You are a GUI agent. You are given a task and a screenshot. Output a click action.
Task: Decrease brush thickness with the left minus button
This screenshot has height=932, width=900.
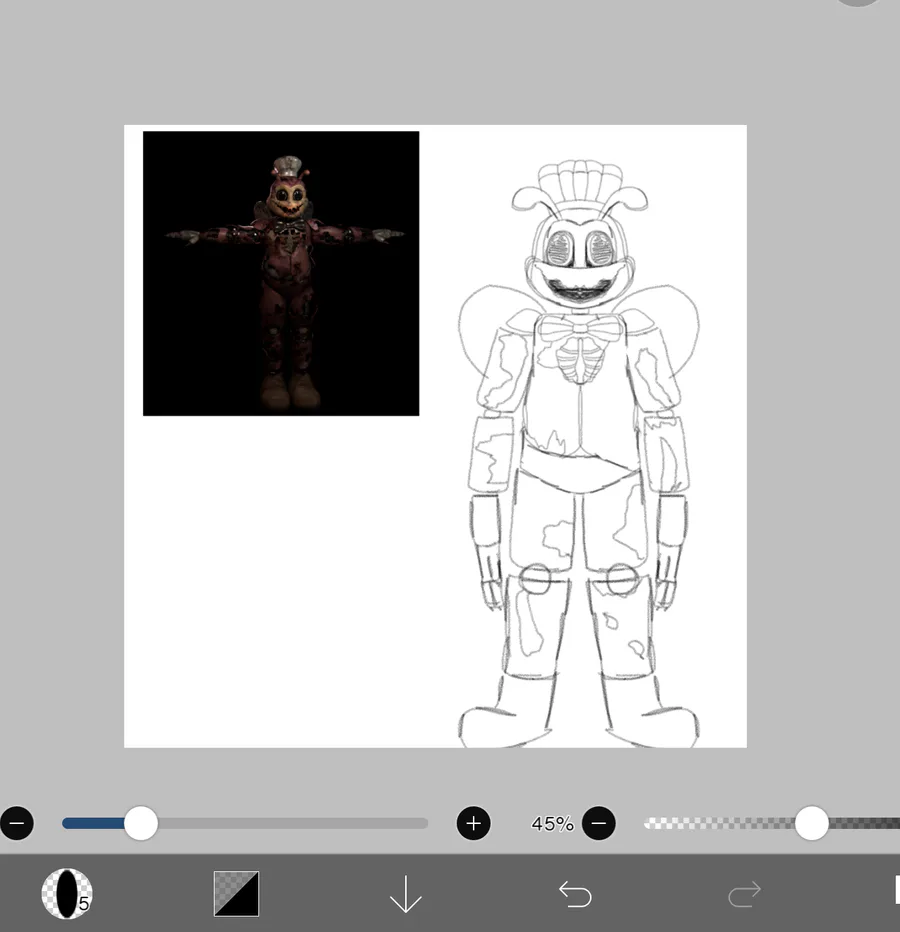[17, 823]
